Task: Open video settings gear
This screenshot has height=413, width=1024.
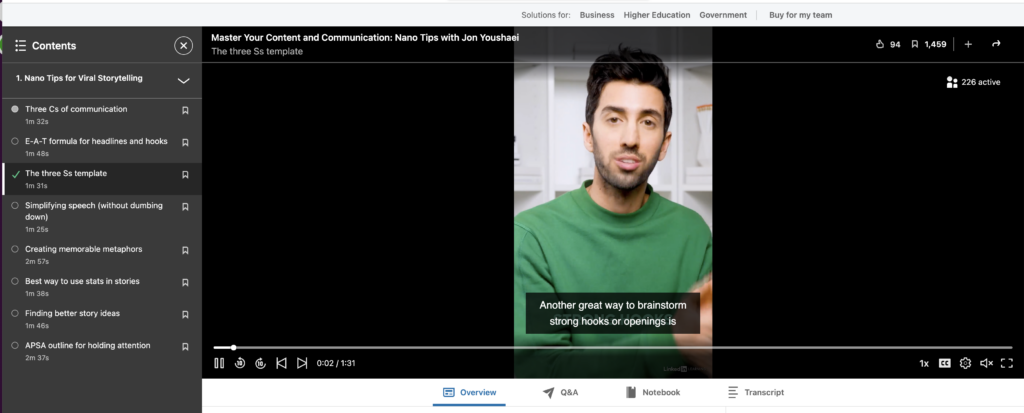Action: [965, 363]
